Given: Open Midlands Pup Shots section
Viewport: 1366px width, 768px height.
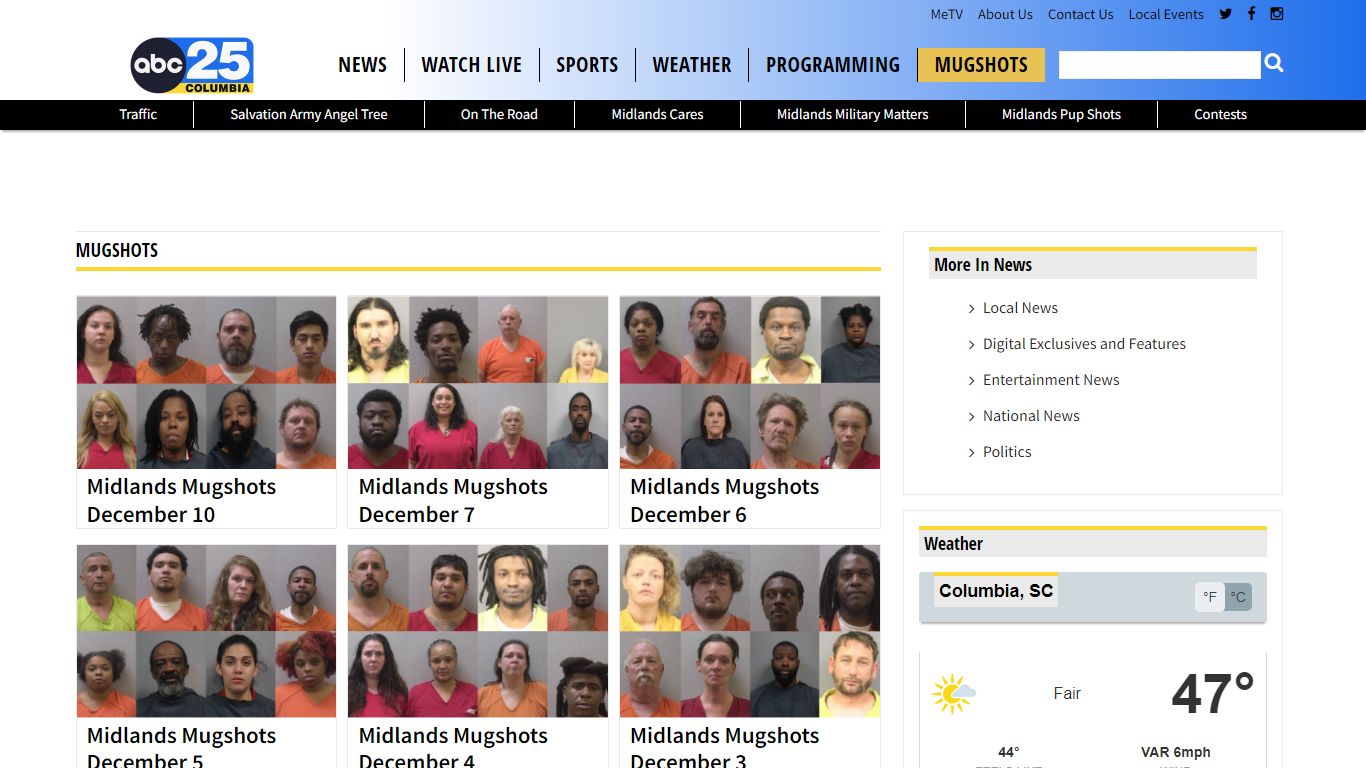Looking at the screenshot, I should 1061,114.
